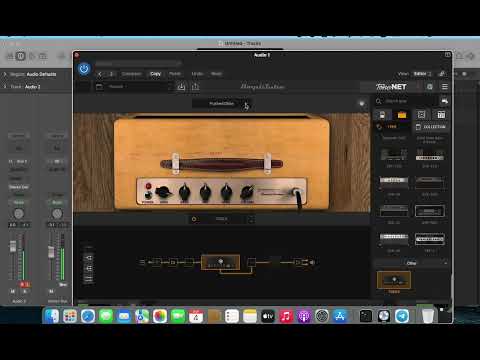The width and height of the screenshot is (480, 360).
Task: Click the Copy button in plugin header
Action: [155, 74]
